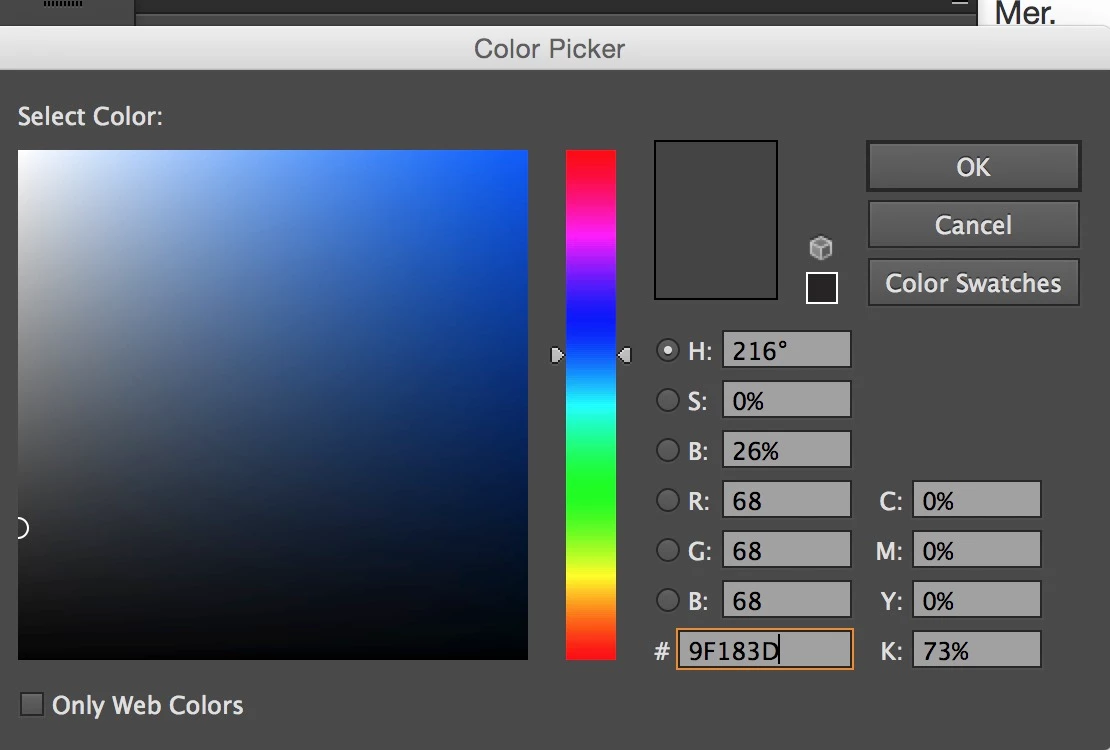Click the small web-safe color square
The width and height of the screenshot is (1110, 750).
tap(821, 288)
